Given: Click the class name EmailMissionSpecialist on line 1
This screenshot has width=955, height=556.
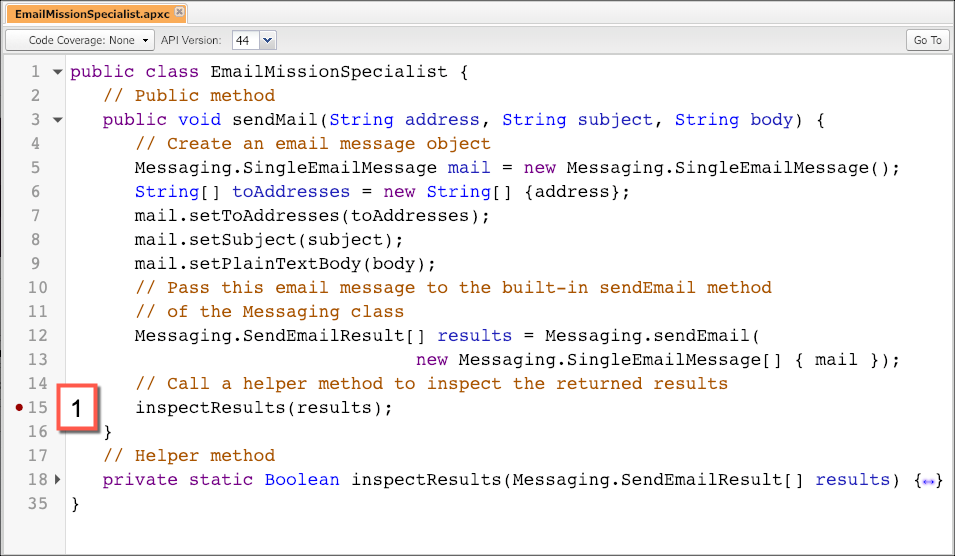Looking at the screenshot, I should point(329,72).
